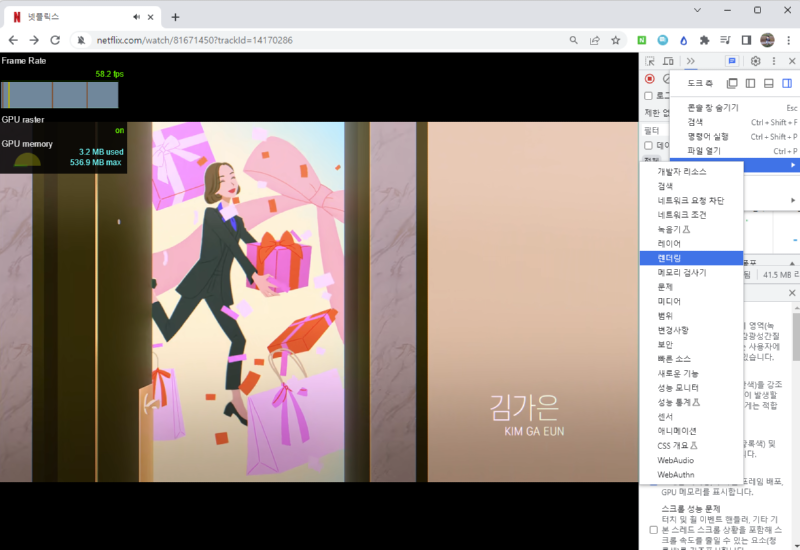This screenshot has height=550, width=800.
Task: Open DevTools settings gear
Action: (x=755, y=61)
